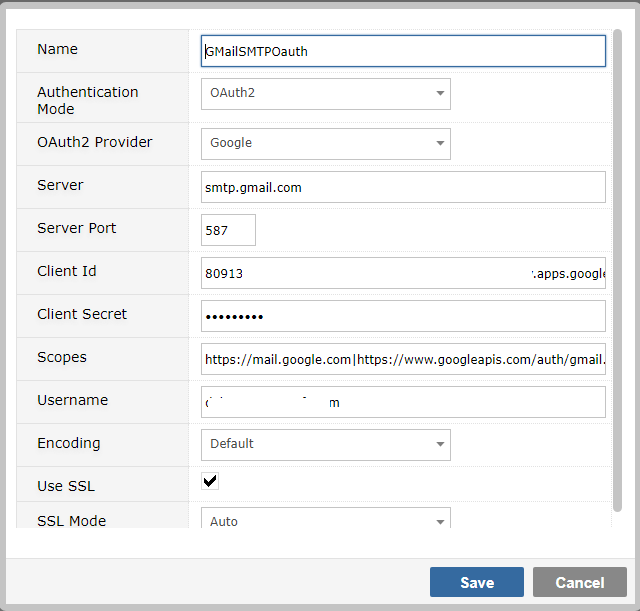640x611 pixels.
Task: Open the Authentication Mode dropdown
Action: tap(326, 94)
